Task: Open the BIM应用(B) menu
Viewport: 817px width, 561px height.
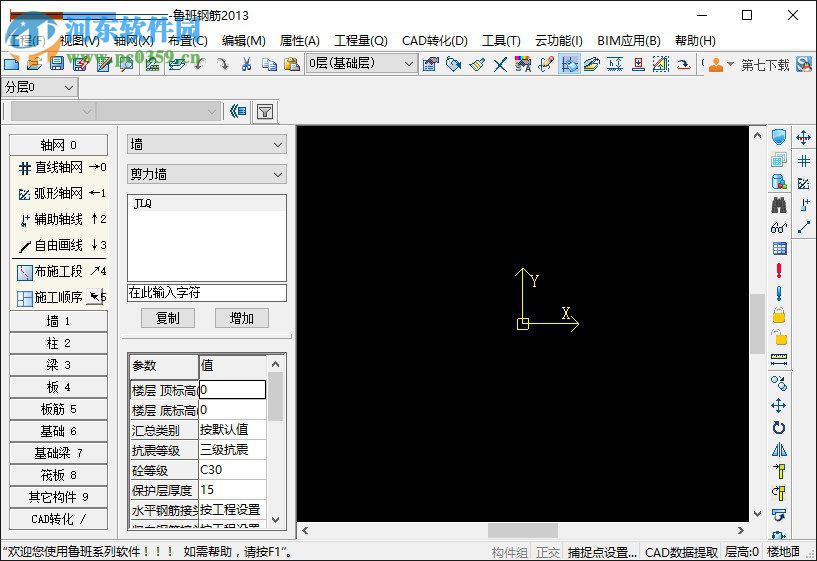Action: (x=629, y=41)
